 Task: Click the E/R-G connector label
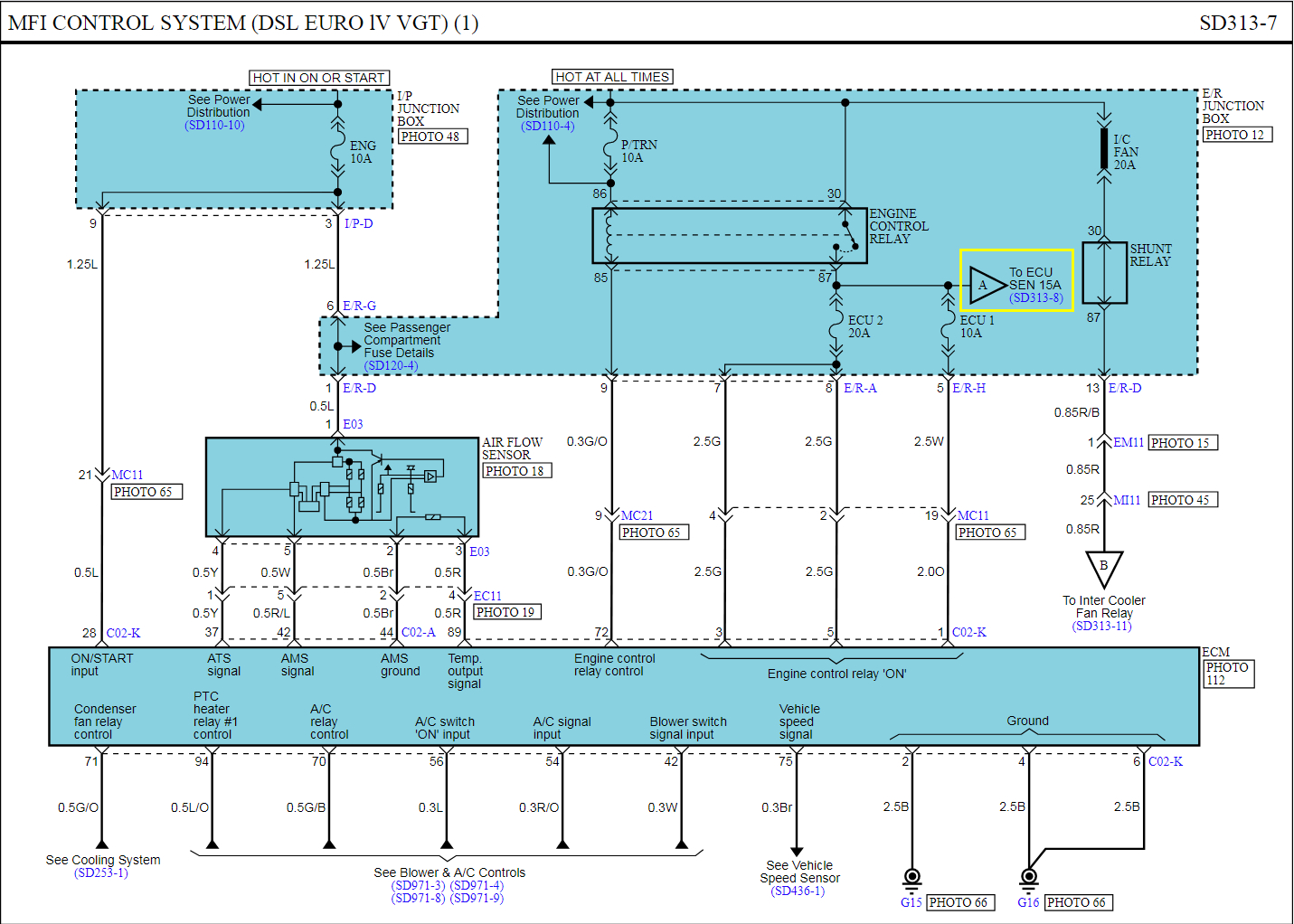359,306
